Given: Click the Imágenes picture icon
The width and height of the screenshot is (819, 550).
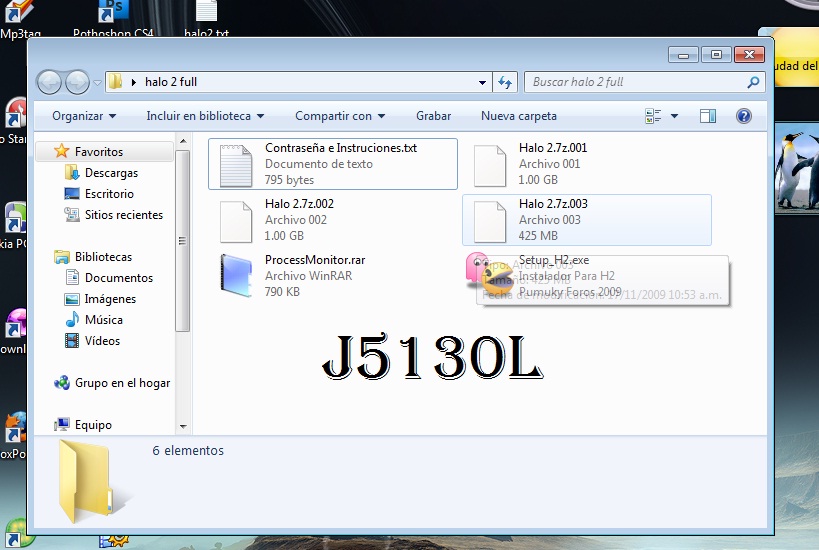Looking at the screenshot, I should click(72, 299).
